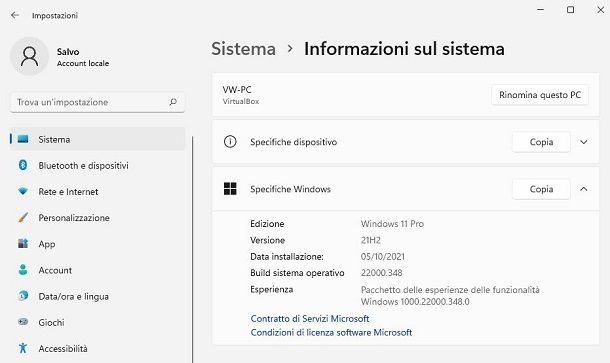Click the 21H2 version value
The image size is (610, 363).
tap(370, 240)
